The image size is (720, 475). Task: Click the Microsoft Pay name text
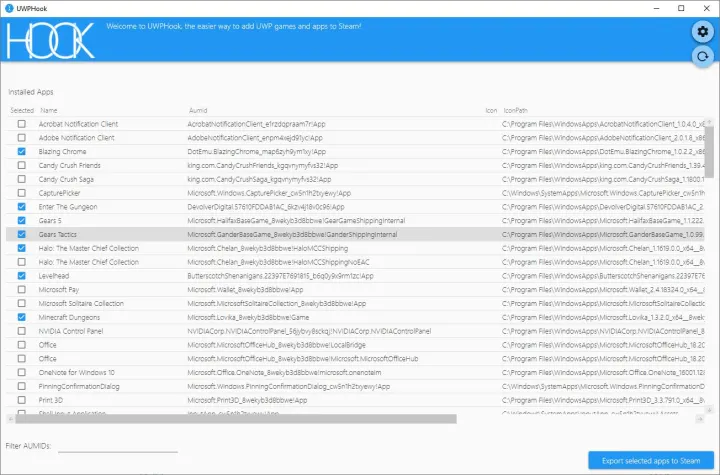pyautogui.click(x=59, y=289)
